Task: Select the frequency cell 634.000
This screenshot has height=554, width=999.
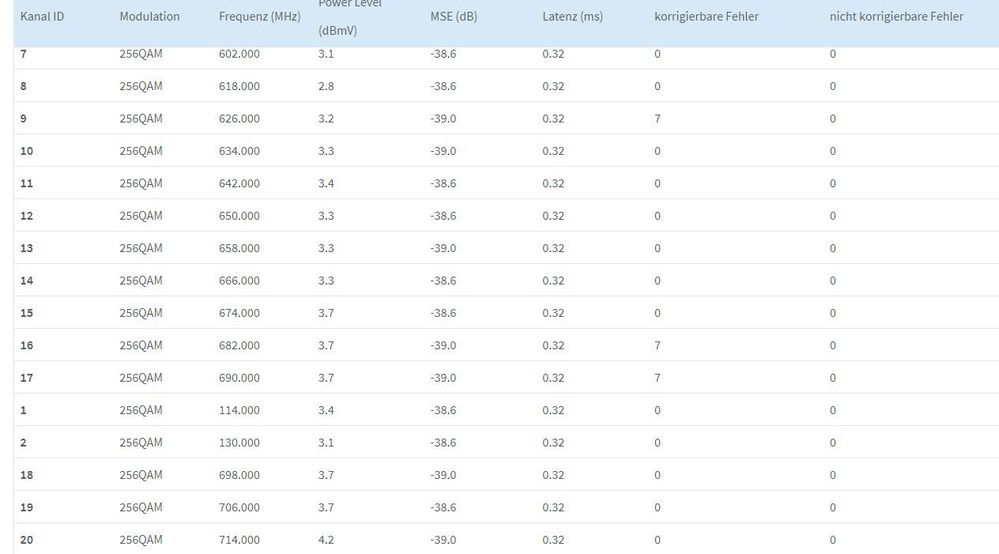Action: (x=239, y=151)
